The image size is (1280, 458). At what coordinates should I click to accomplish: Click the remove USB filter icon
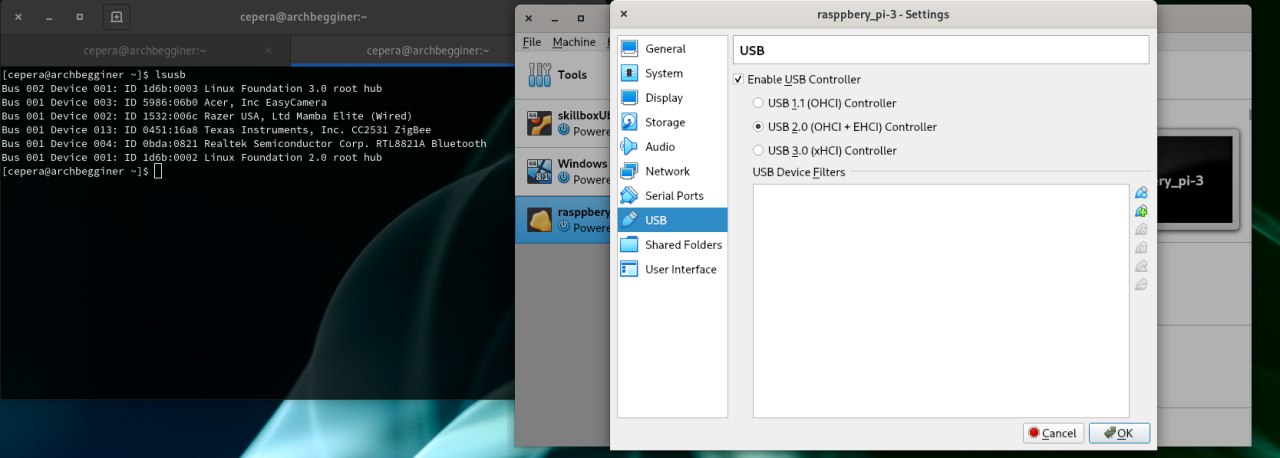pos(1141,247)
